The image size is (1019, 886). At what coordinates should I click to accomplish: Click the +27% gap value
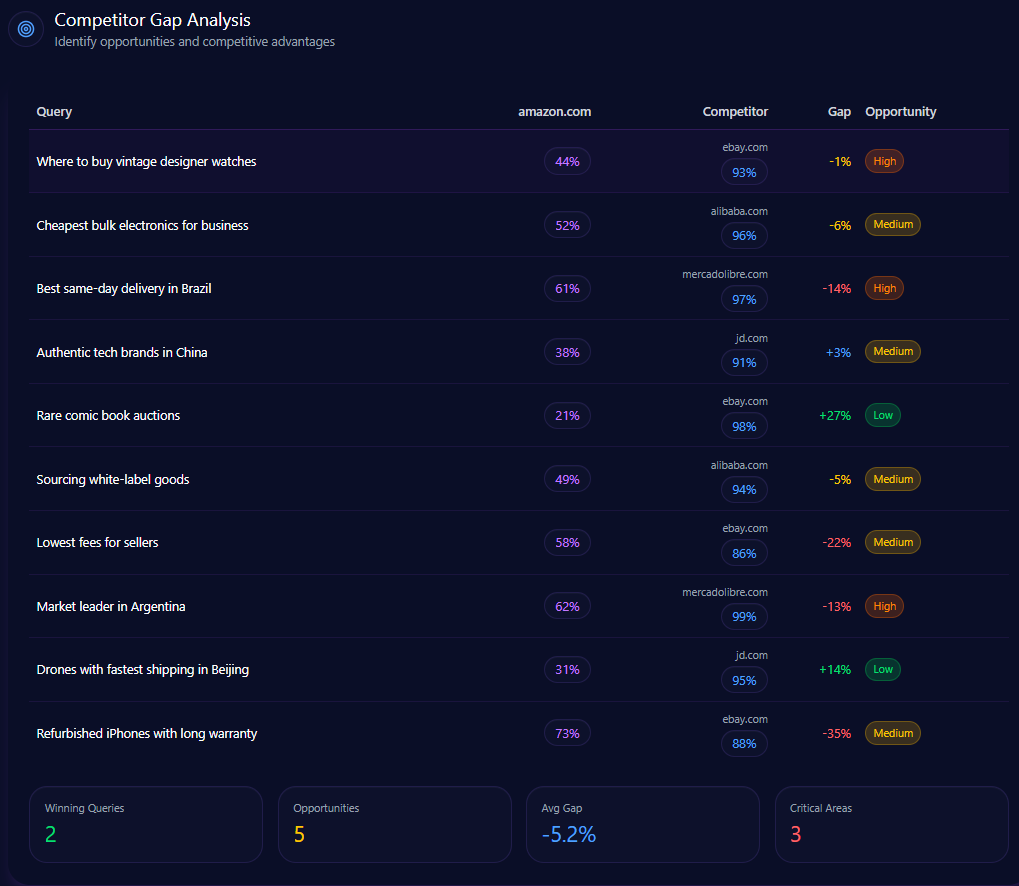pos(834,415)
